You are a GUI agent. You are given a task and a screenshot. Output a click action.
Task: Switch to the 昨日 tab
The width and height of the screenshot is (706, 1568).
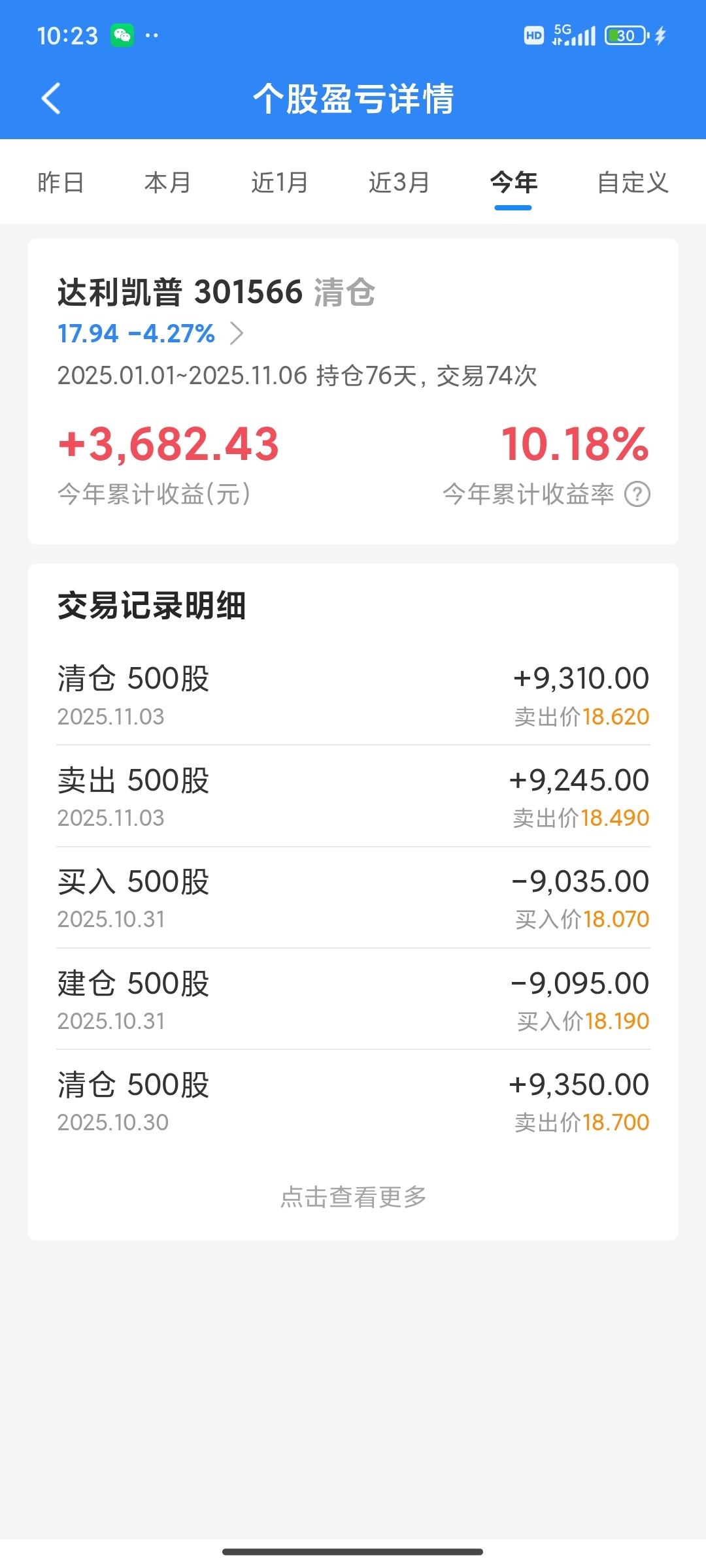click(61, 182)
